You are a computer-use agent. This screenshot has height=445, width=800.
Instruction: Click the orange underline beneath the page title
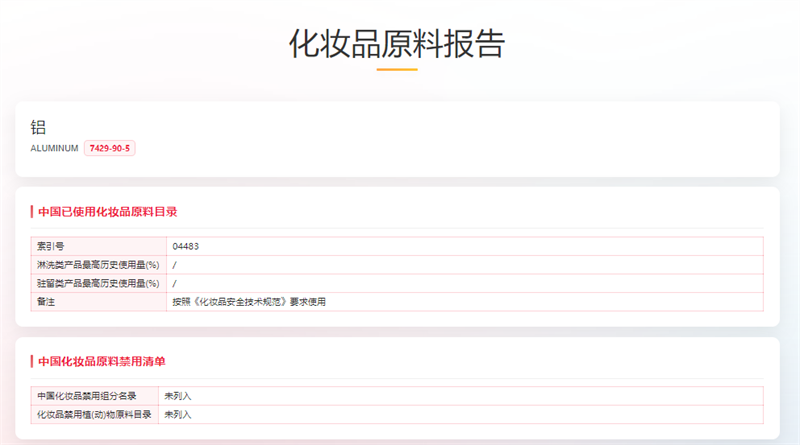coord(397,69)
